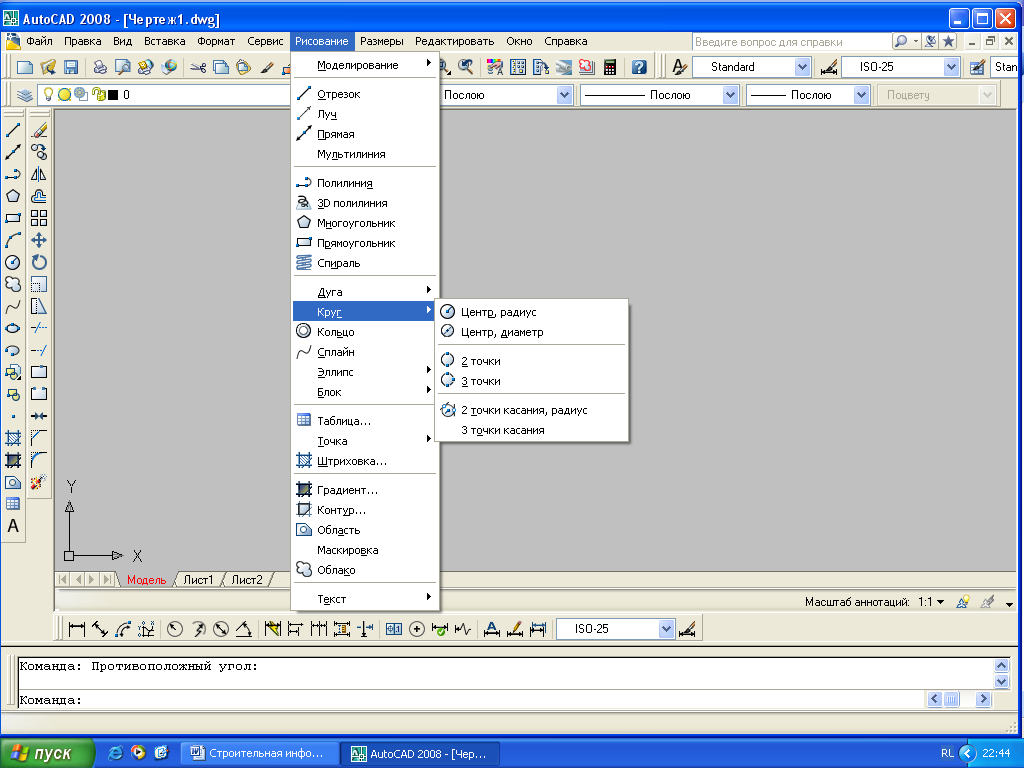Choose Таблица... from the drawing menu

(x=365, y=421)
